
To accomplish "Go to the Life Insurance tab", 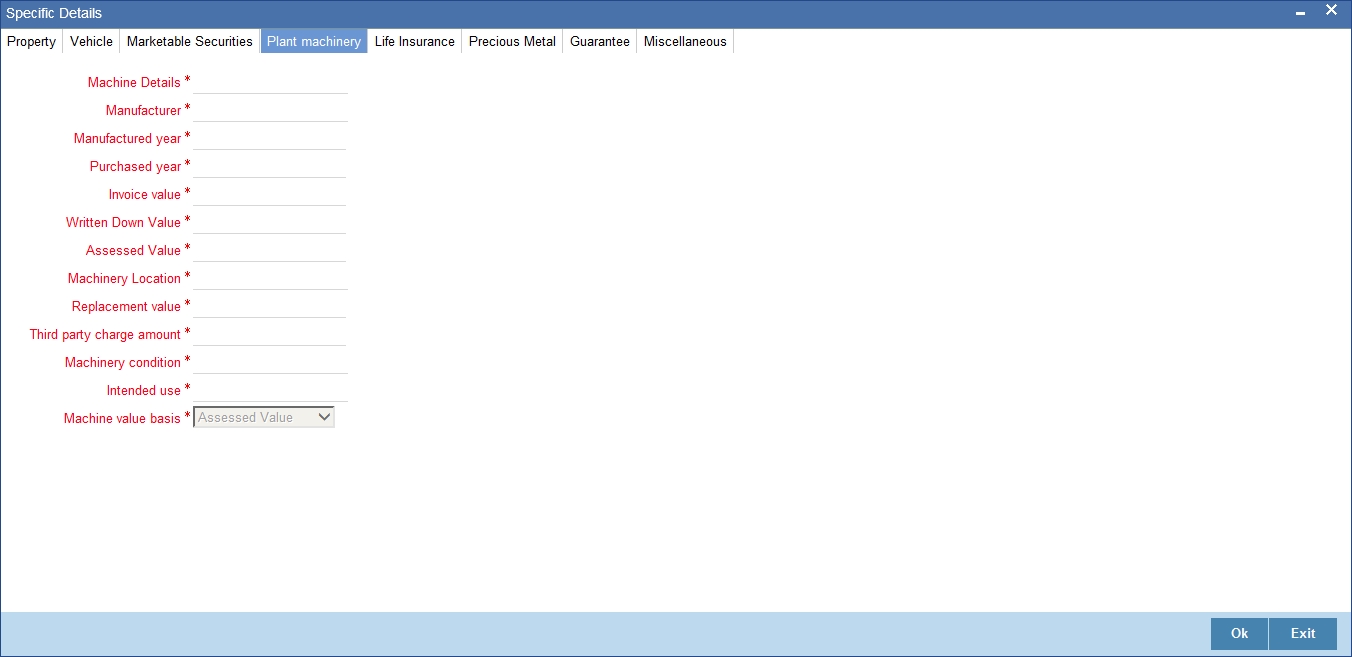I will (x=415, y=41).
